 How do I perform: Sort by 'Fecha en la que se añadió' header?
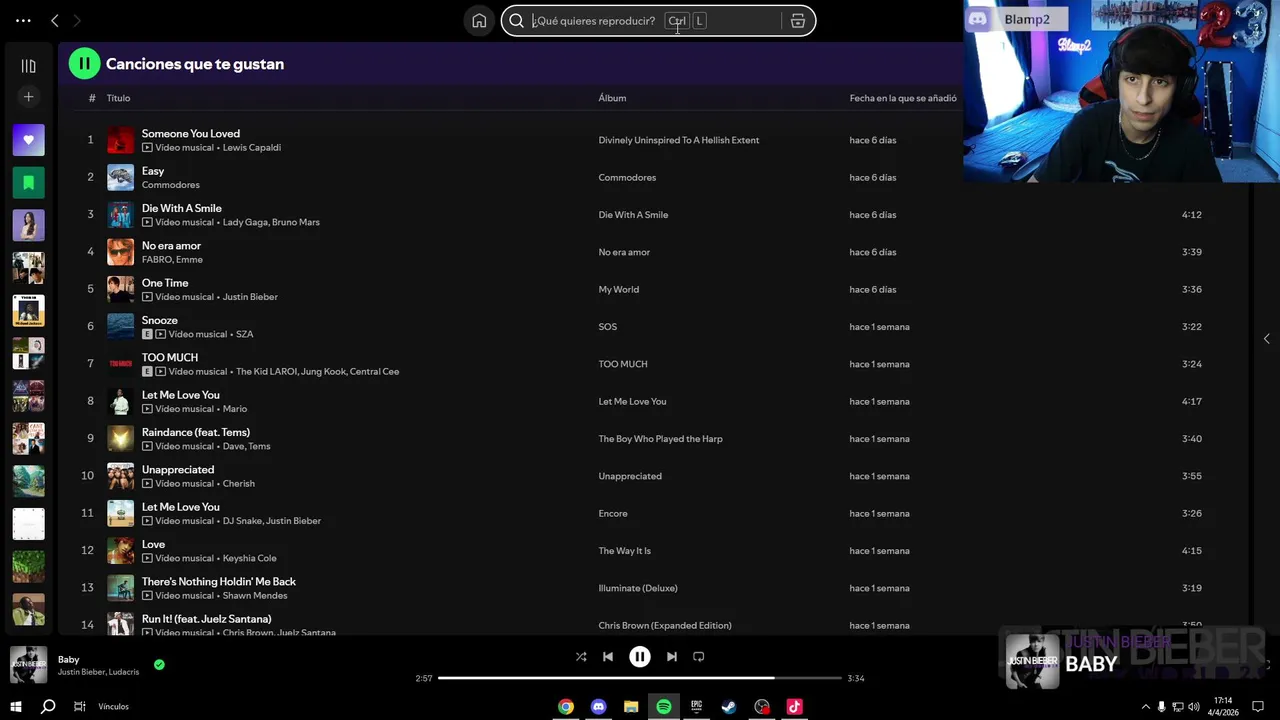[903, 98]
